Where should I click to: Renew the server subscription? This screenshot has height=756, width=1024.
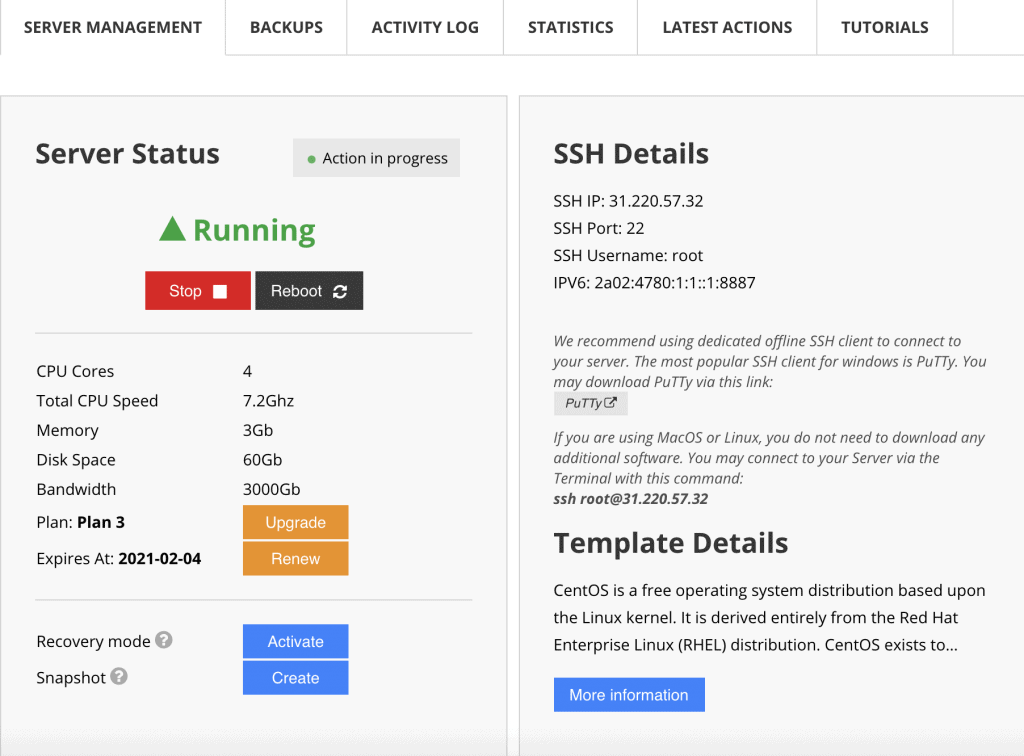click(295, 558)
